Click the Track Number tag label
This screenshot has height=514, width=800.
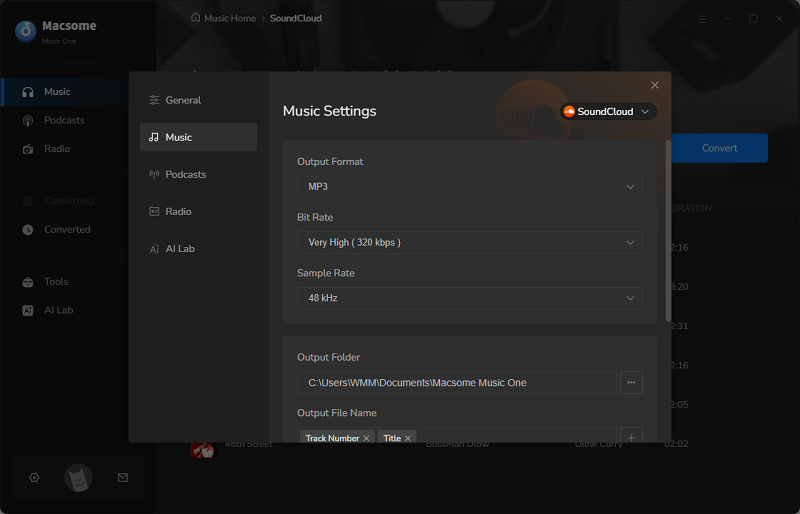point(333,438)
